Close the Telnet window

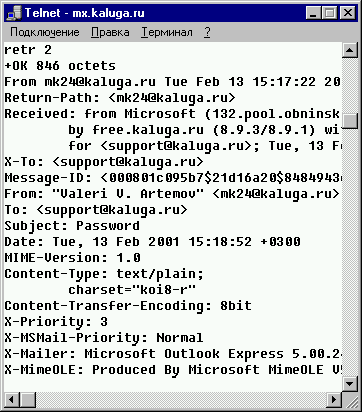click(347, 13)
